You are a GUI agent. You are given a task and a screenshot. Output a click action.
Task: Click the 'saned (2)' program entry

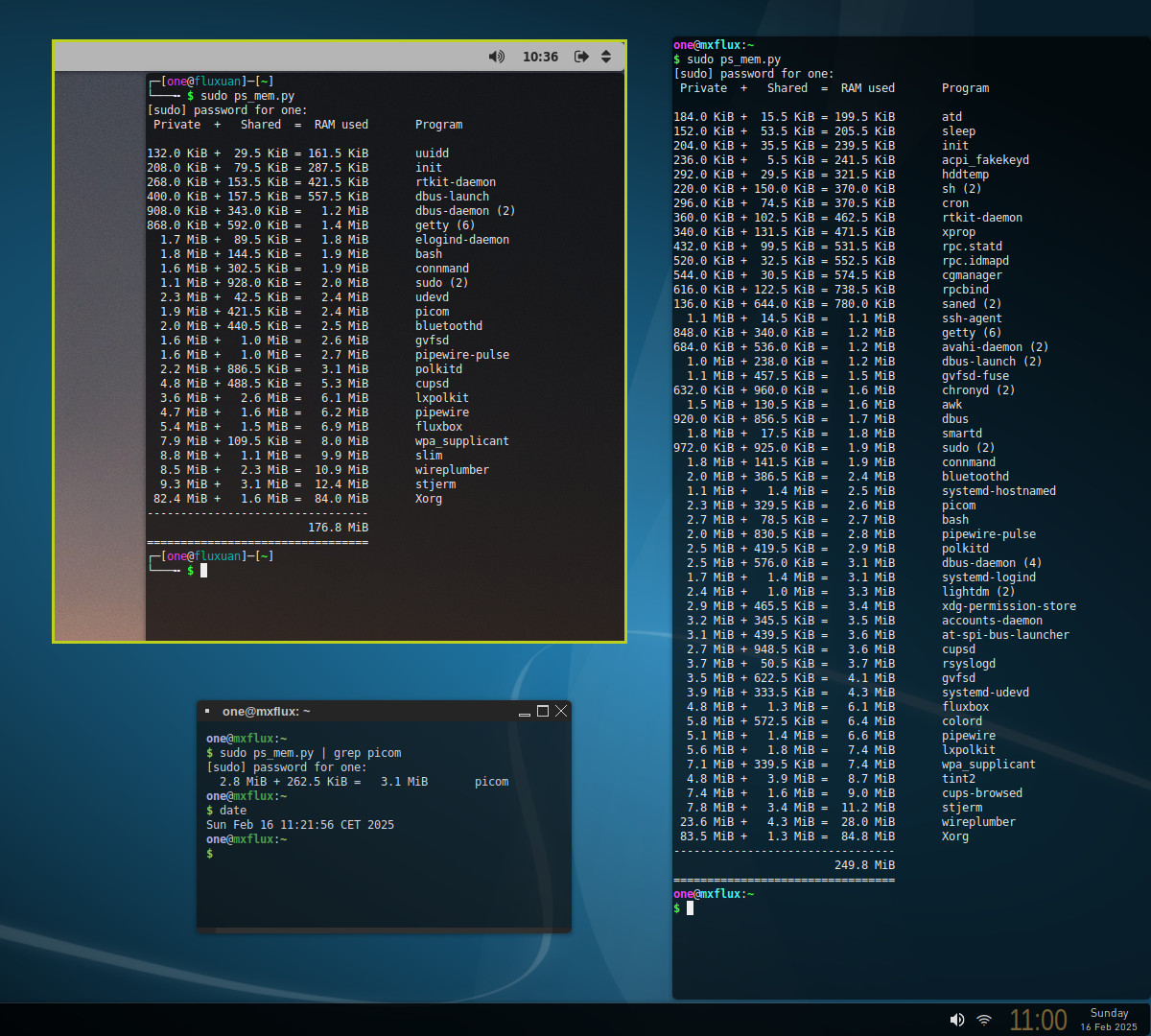pyautogui.click(x=972, y=304)
